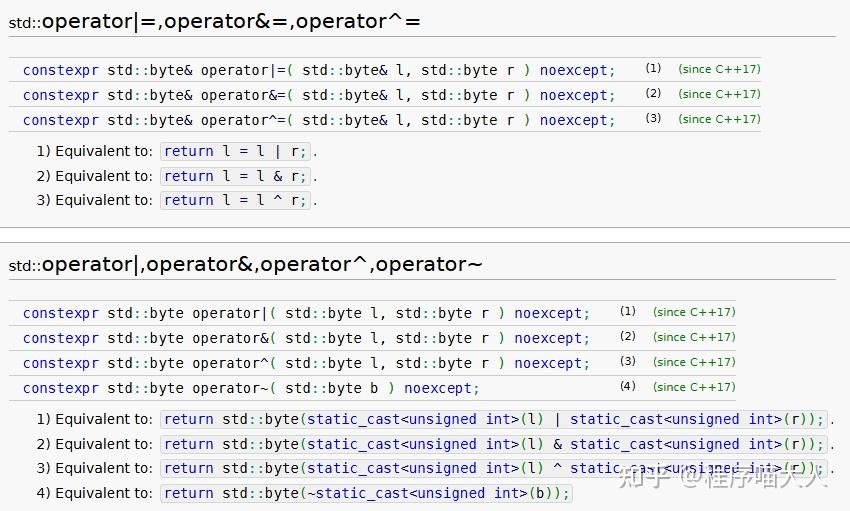Click the std::byte snippet using & between static_casts
This screenshot has width=850, height=511.
click(x=493, y=444)
